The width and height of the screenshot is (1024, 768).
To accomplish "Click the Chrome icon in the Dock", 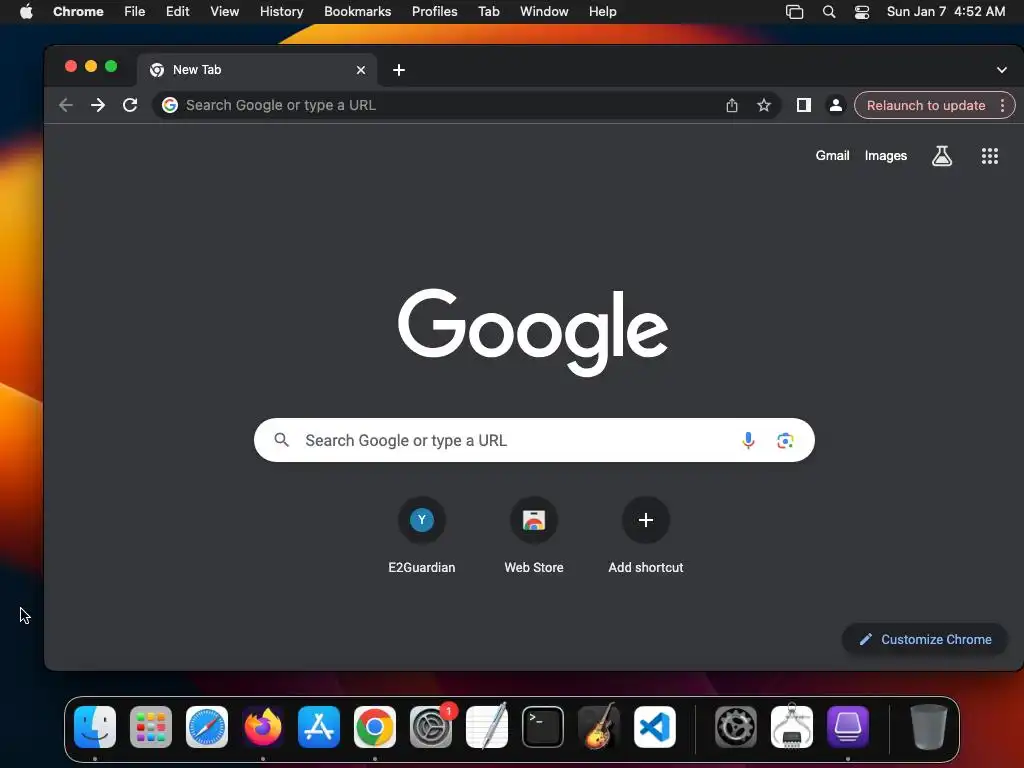I will coord(375,727).
